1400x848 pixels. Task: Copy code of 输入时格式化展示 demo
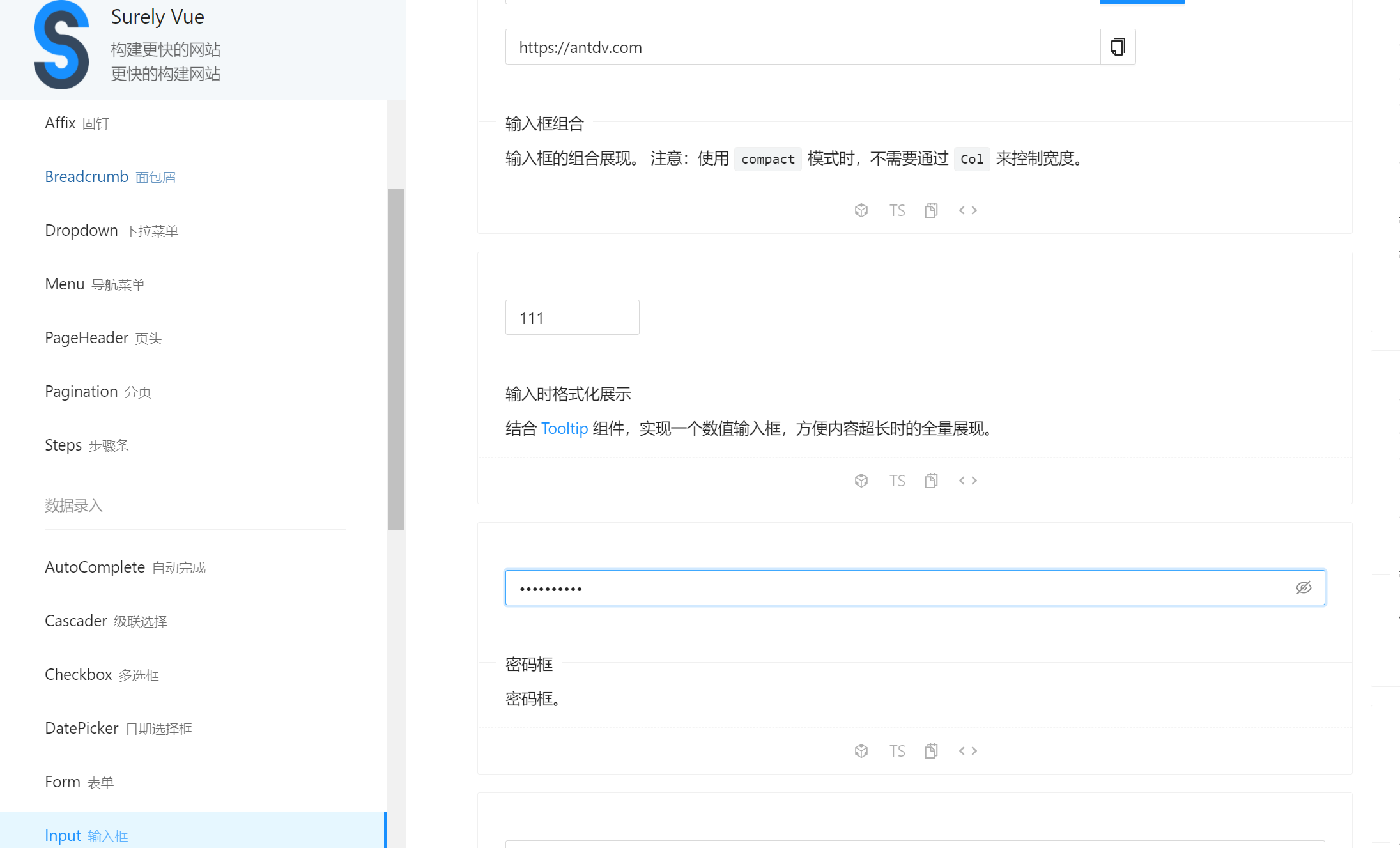pos(931,480)
